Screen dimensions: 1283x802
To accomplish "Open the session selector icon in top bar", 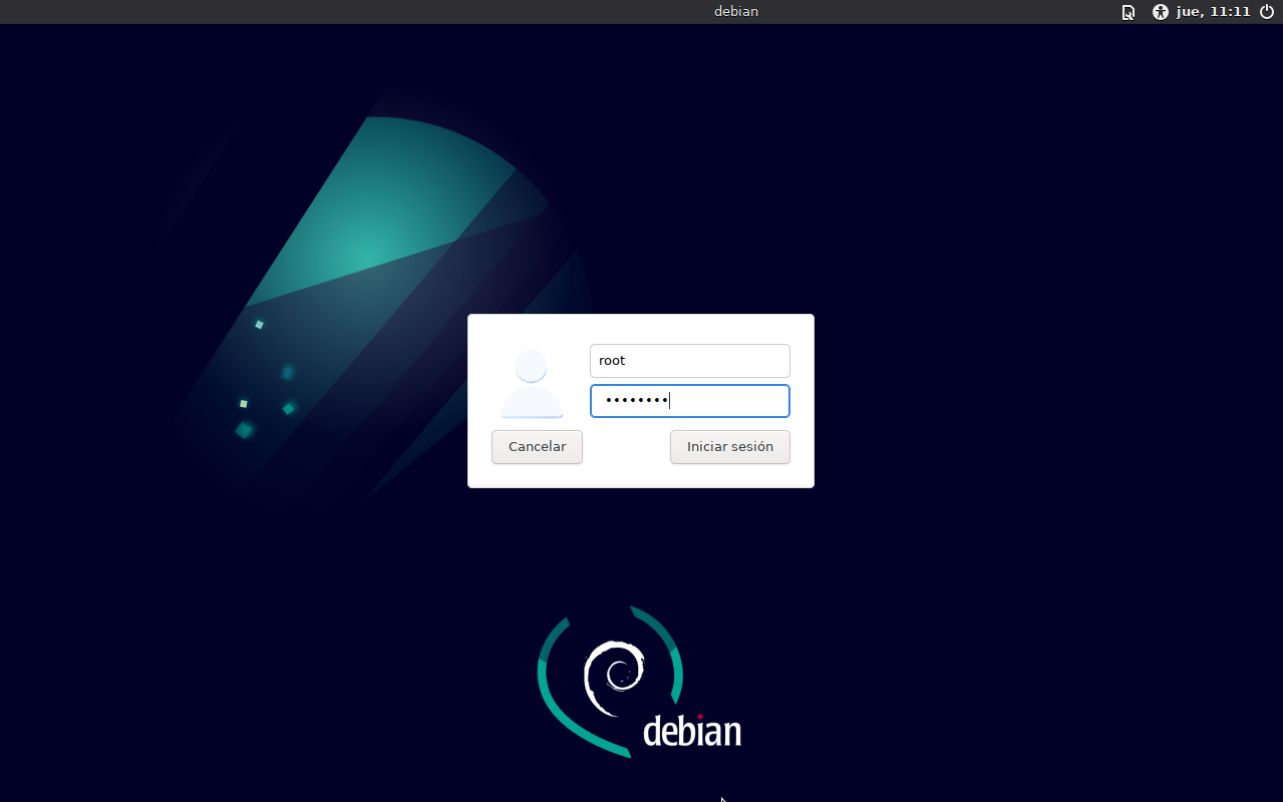I will point(1128,12).
